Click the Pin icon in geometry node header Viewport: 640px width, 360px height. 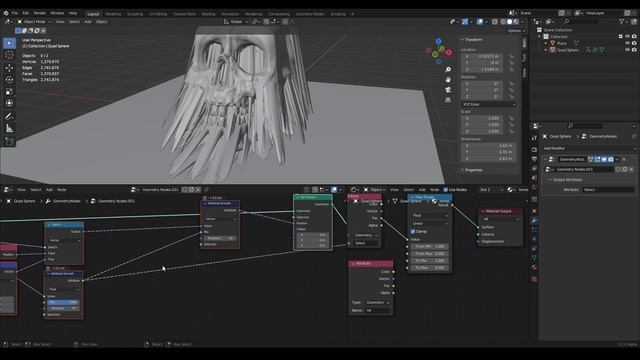point(207,189)
